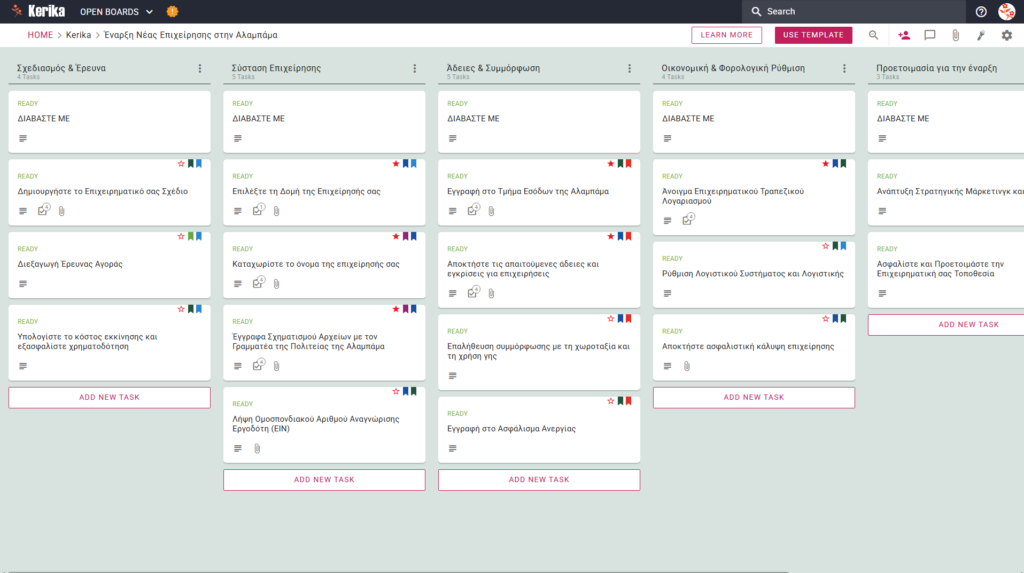Image resolution: width=1024 pixels, height=573 pixels.
Task: Open the board chat icon
Action: click(x=929, y=35)
